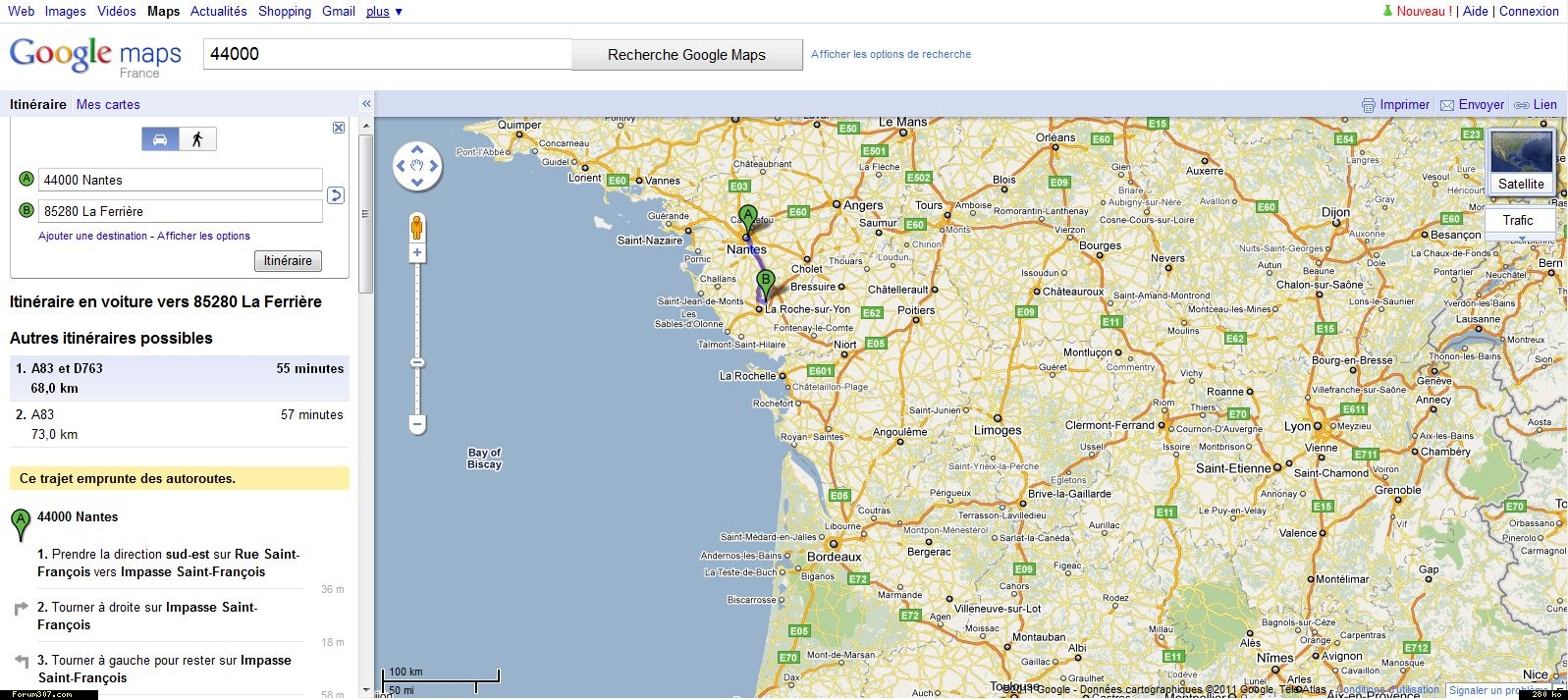Close the directions input panel

tap(339, 128)
